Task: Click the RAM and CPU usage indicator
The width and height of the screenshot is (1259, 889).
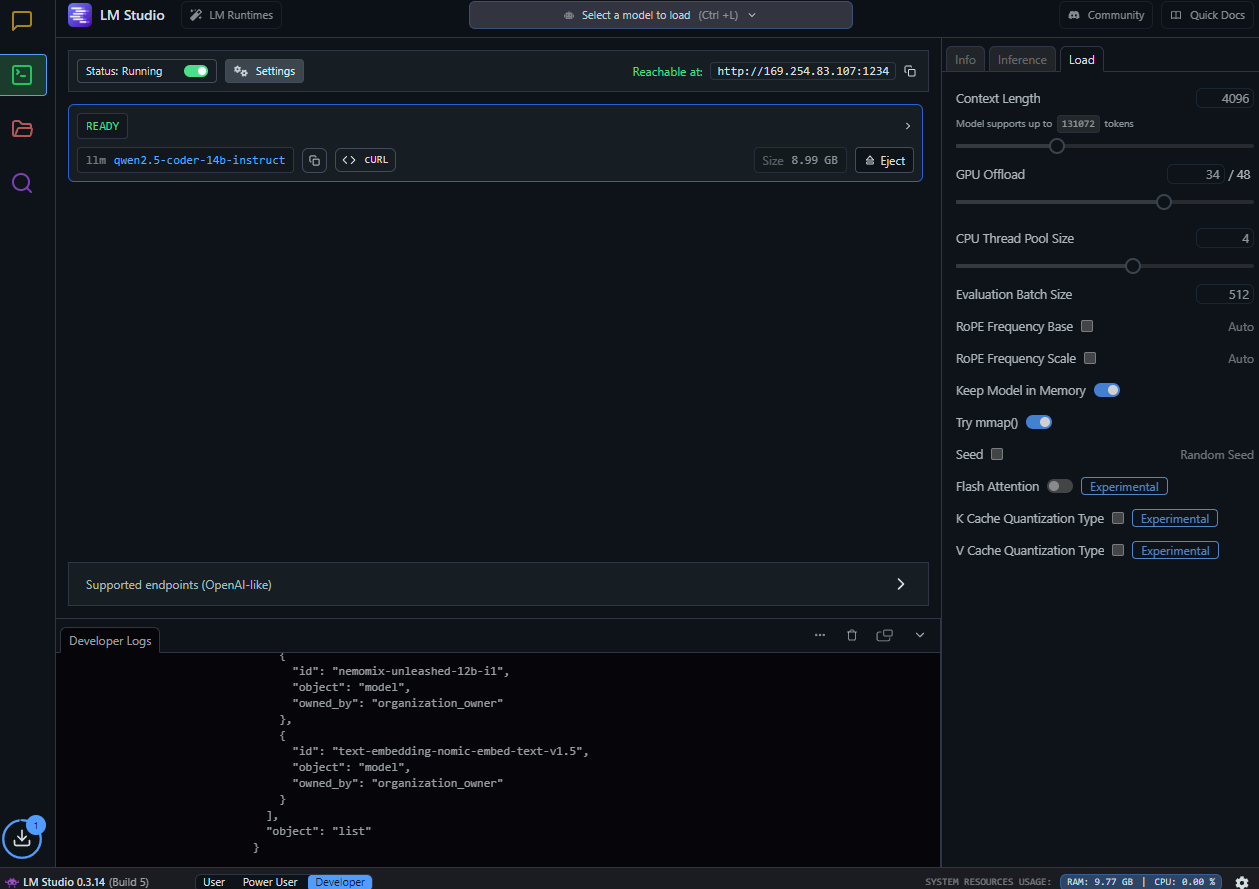Action: tap(1143, 882)
